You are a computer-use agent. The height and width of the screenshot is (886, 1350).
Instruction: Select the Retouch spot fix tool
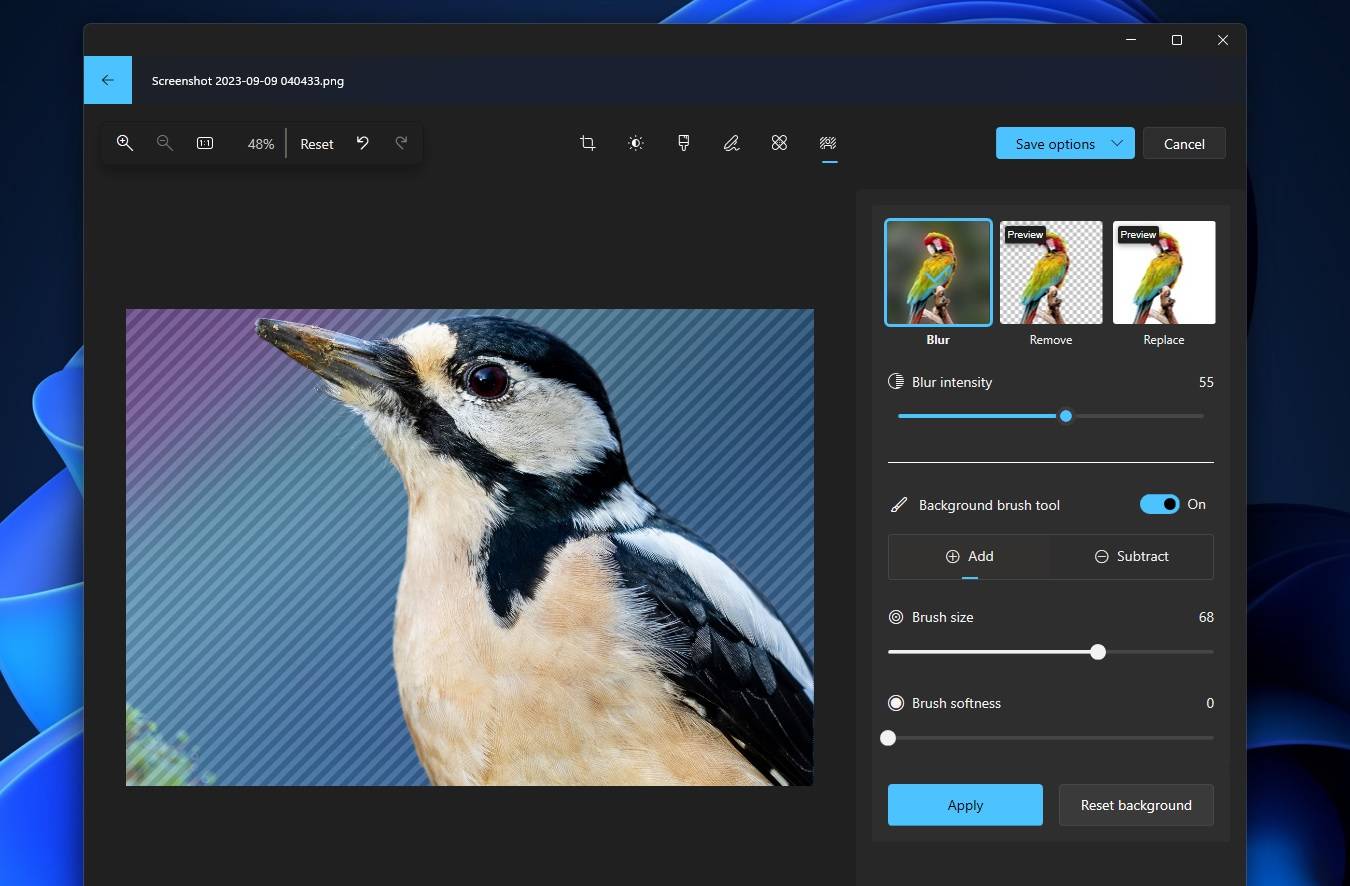(x=779, y=143)
